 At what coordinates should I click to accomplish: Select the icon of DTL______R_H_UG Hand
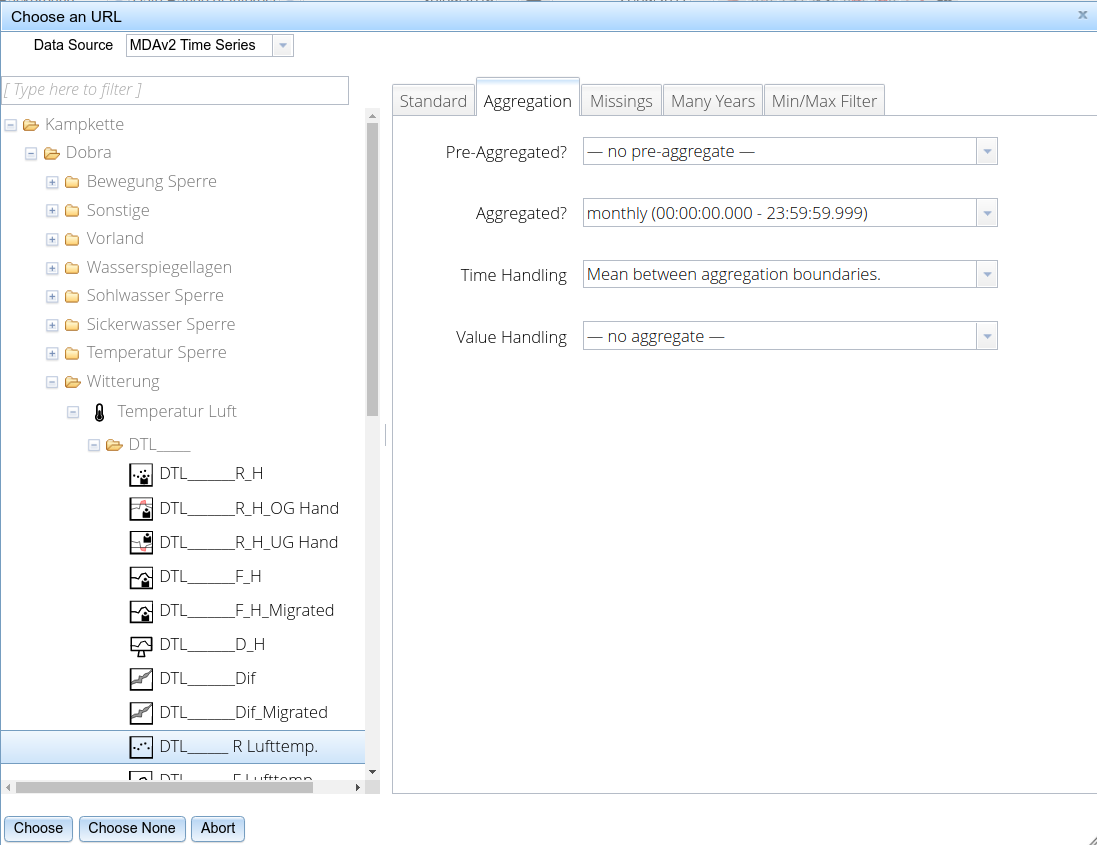click(141, 542)
